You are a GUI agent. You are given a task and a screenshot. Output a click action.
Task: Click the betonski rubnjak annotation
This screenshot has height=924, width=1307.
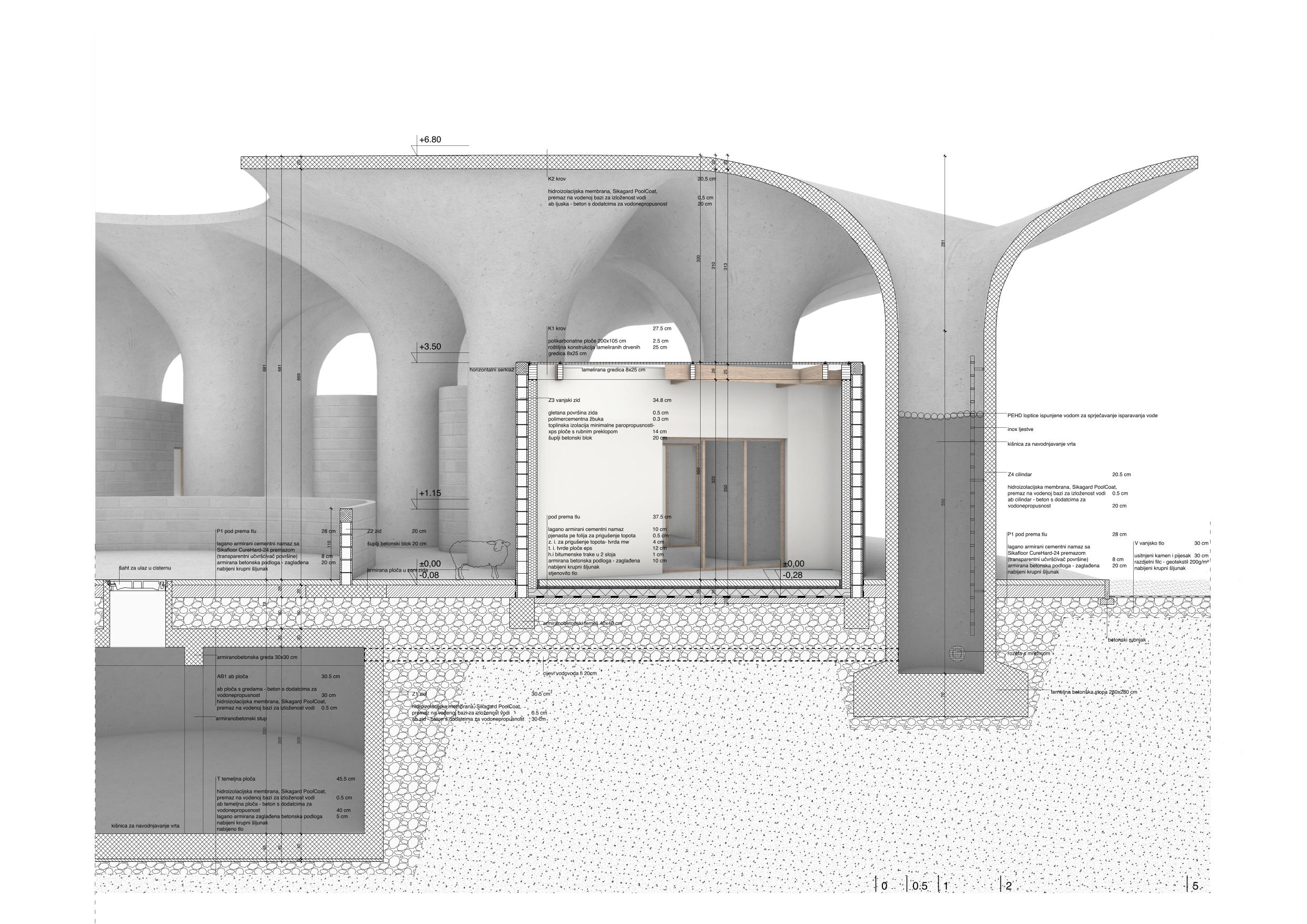point(1125,640)
